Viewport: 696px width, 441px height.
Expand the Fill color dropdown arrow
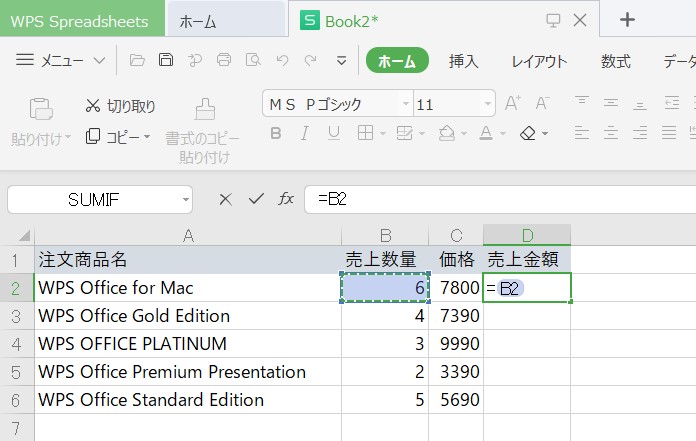464,134
